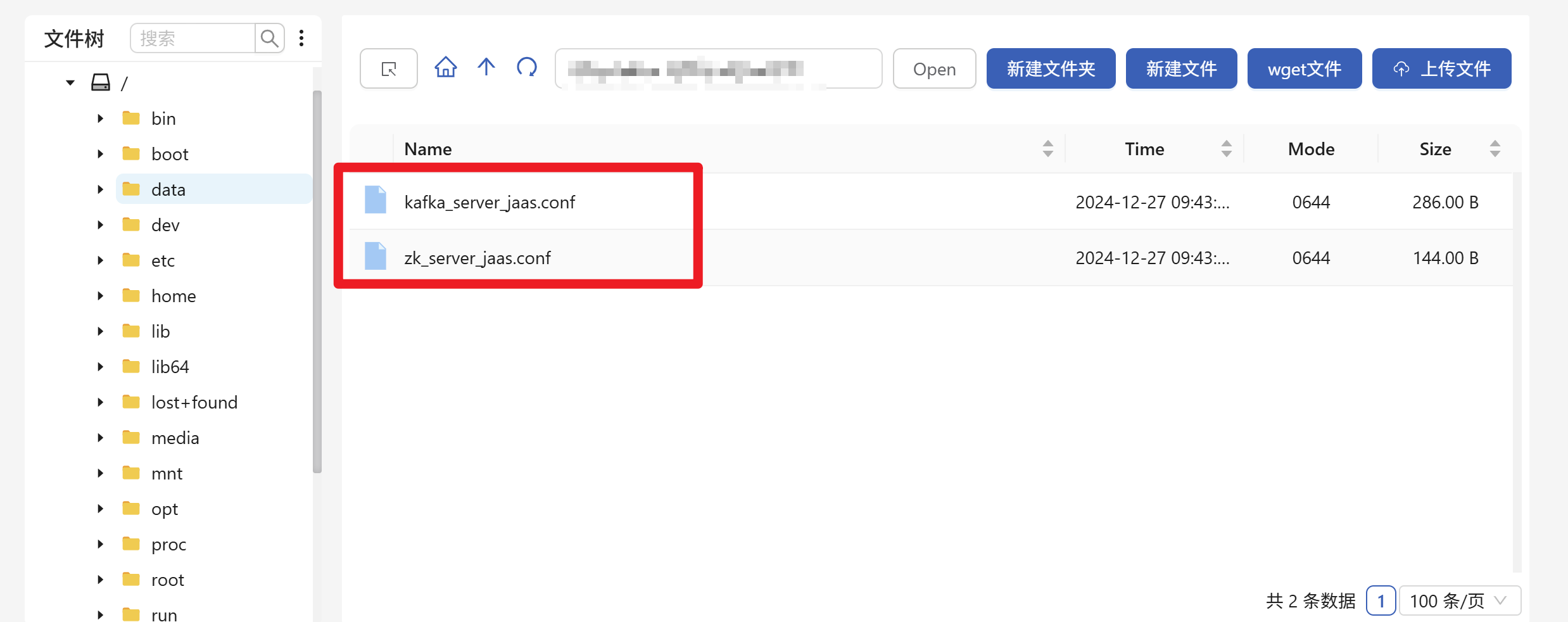Click the root drive icon
Screen dimensions: 1568x622
[101, 82]
